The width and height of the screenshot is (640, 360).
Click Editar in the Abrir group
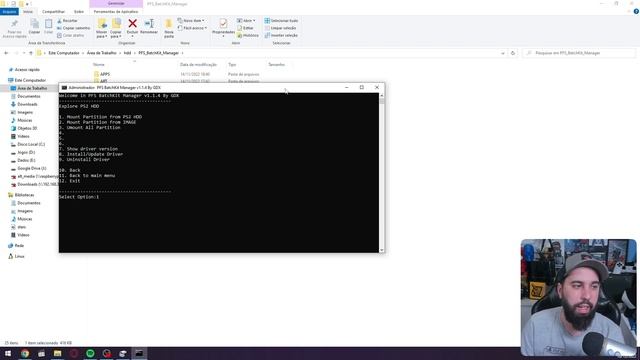point(245,28)
